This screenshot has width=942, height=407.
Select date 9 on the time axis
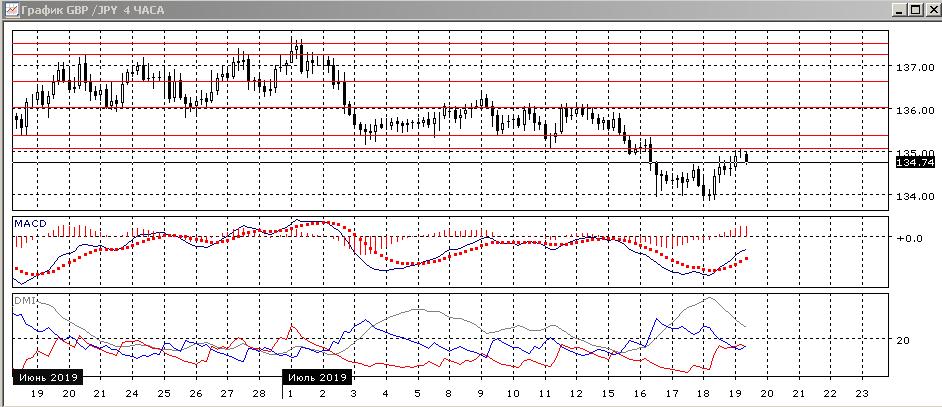(x=481, y=395)
